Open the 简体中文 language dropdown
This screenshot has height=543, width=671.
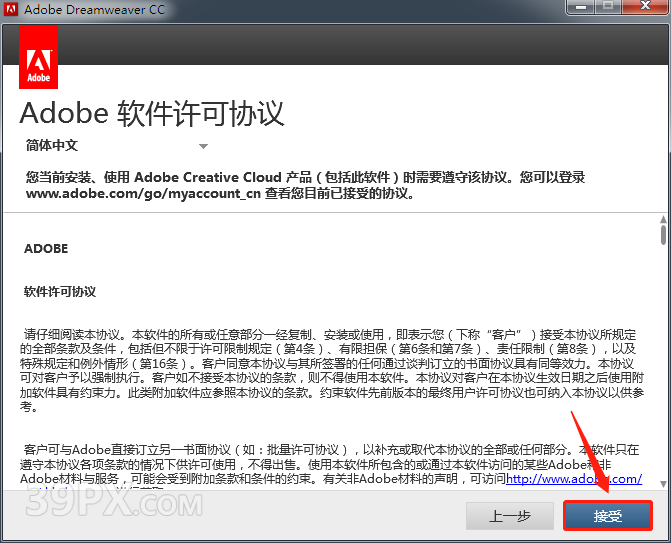click(x=116, y=145)
